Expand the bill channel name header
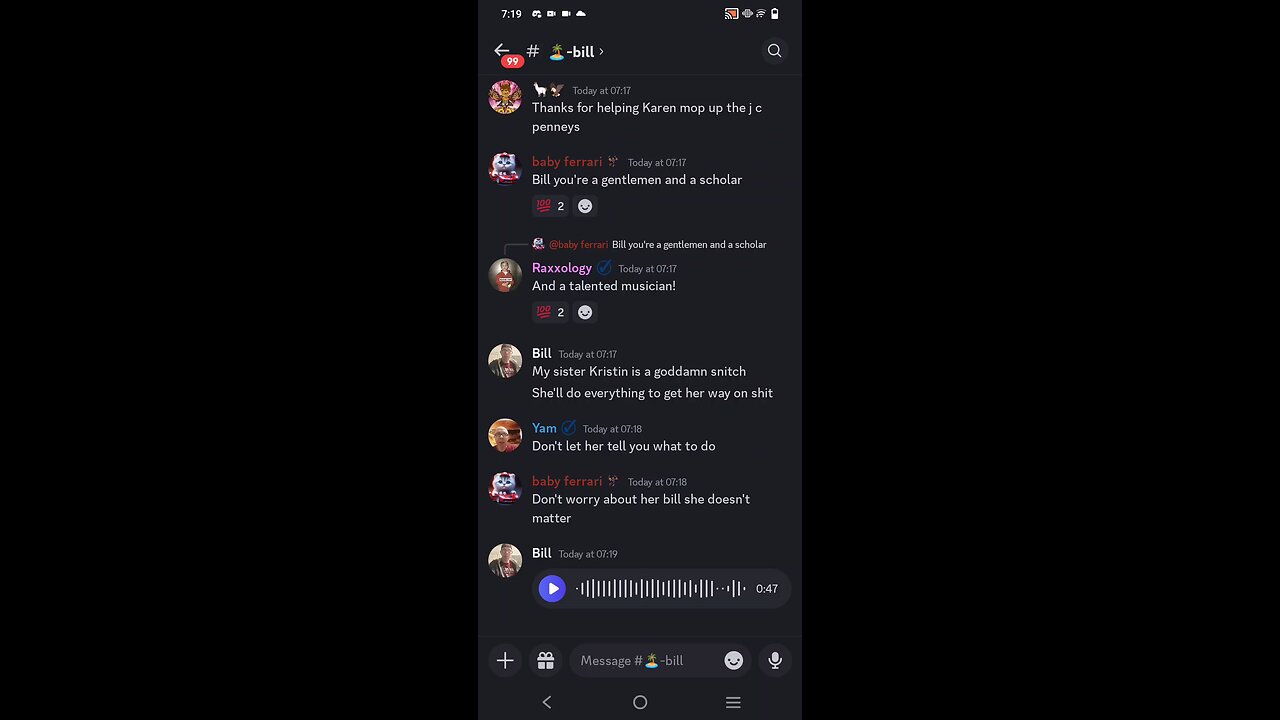Screen dimensions: 1280x720 click(x=576, y=51)
